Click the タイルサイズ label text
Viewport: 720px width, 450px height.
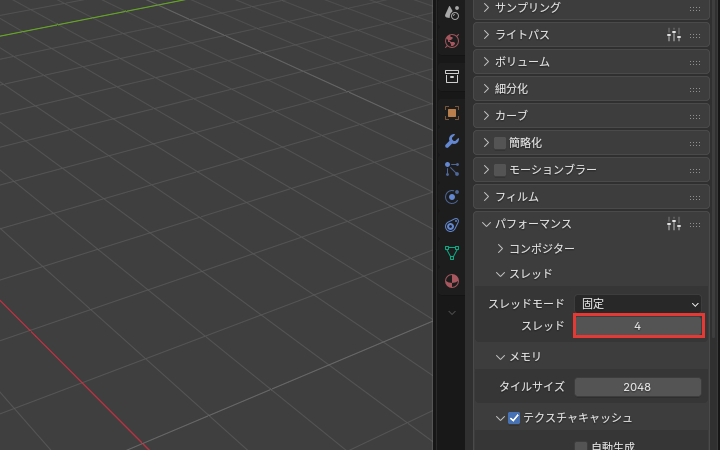[x=532, y=387]
